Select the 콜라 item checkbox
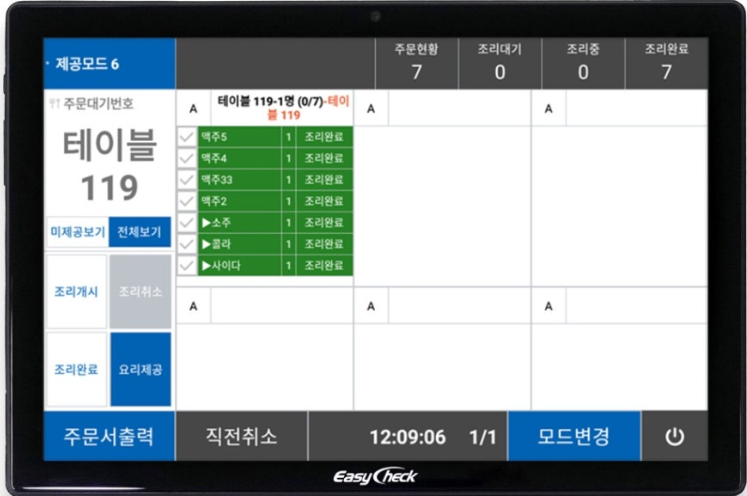 (x=187, y=244)
